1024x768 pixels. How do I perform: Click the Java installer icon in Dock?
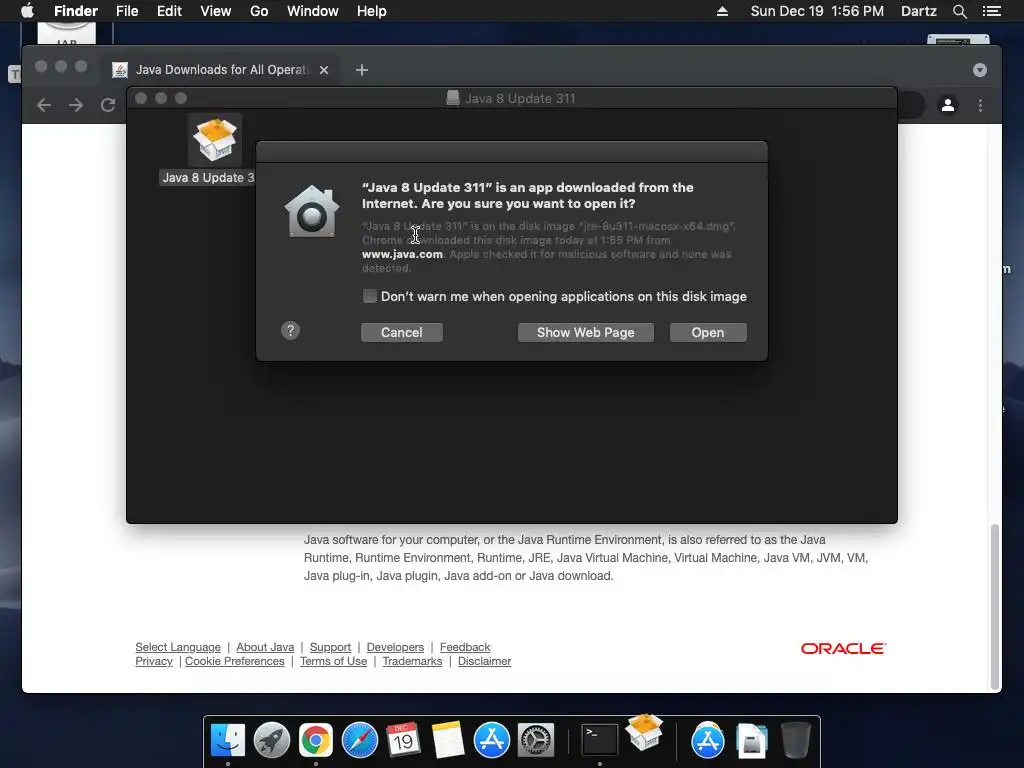pyautogui.click(x=644, y=731)
